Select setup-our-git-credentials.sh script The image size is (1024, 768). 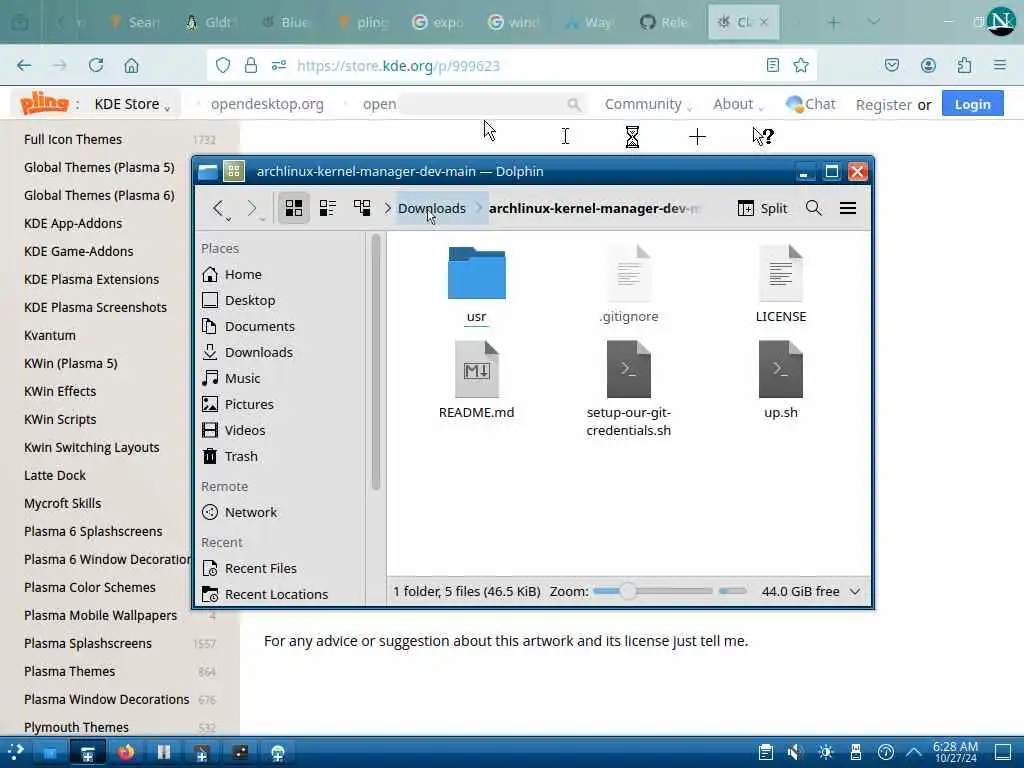(629, 389)
